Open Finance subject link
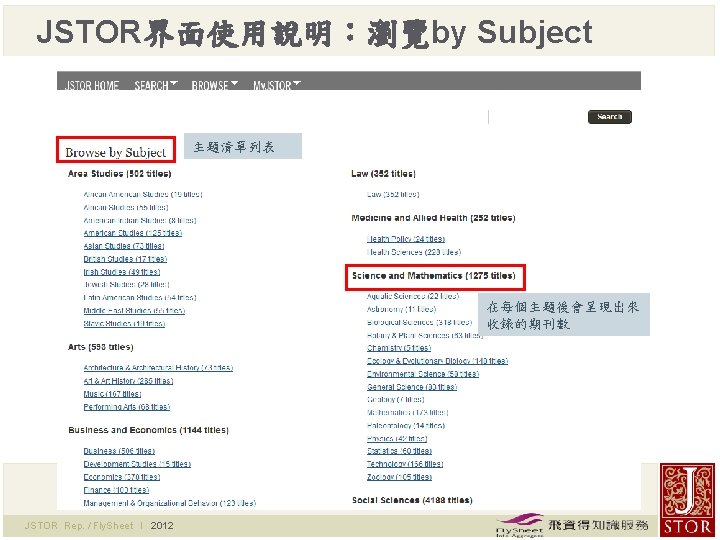 (x=116, y=490)
